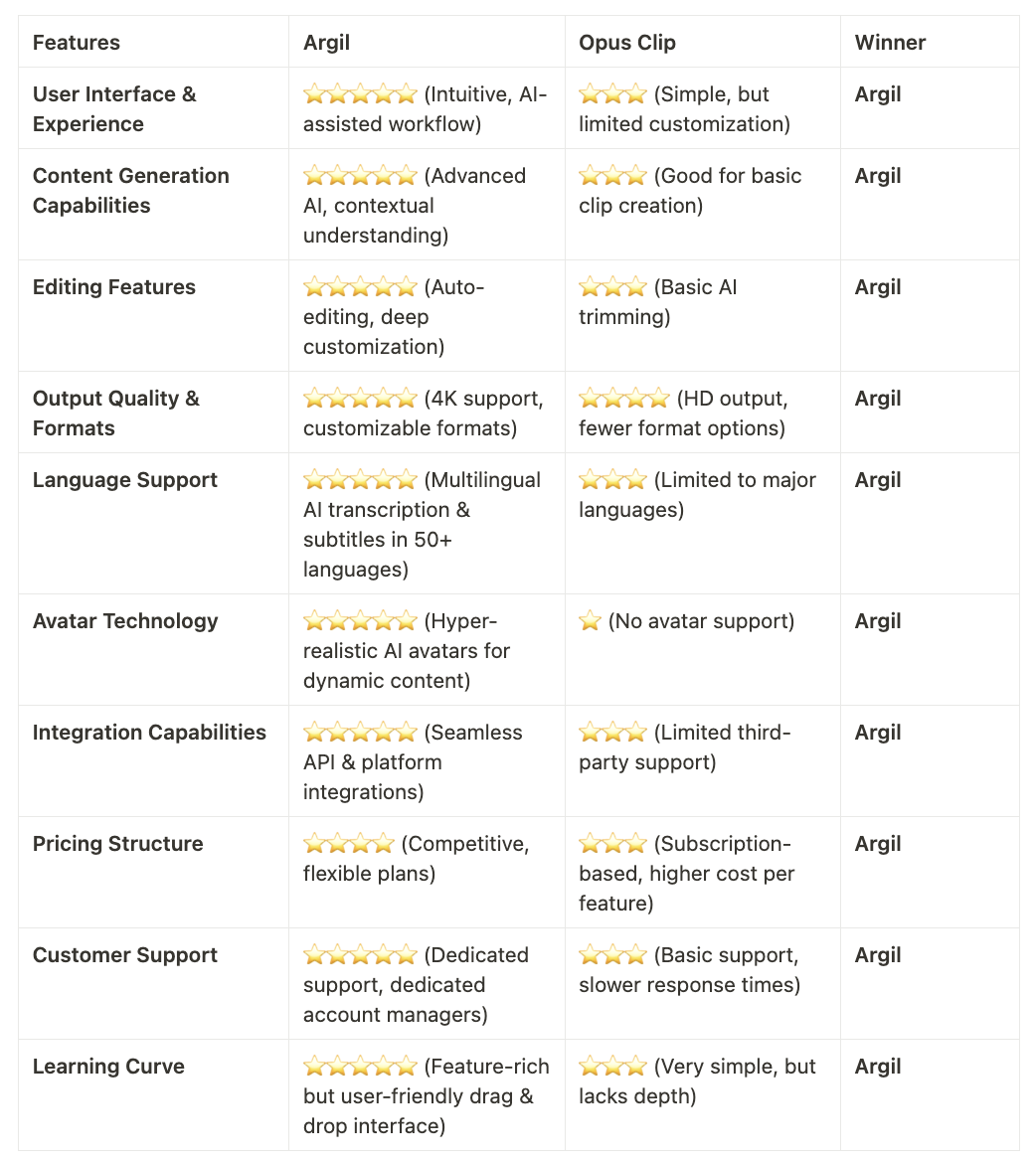Viewport: 1036px width, 1163px height.
Task: Click Opus Clip's four-star Output Quality rating
Action: tap(624, 399)
